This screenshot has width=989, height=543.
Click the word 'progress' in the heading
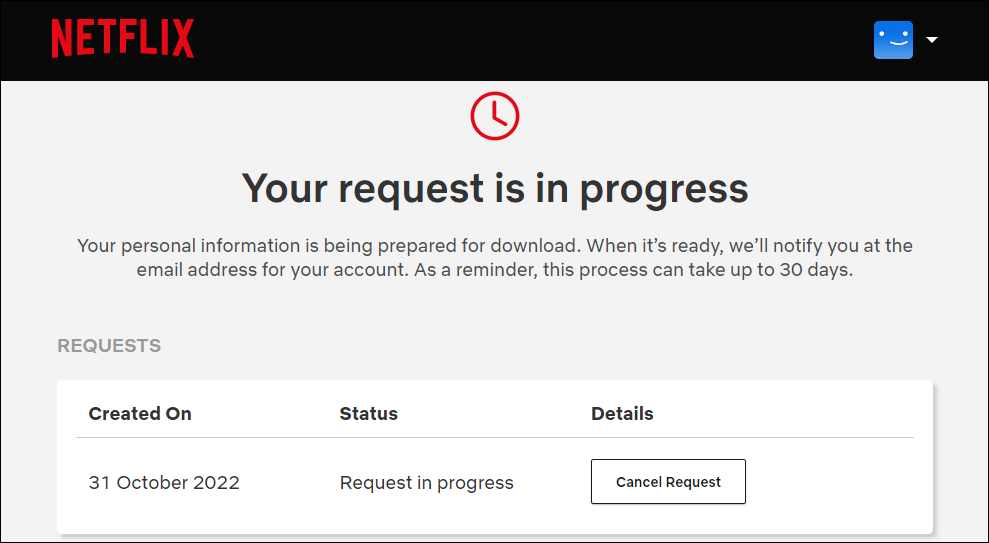click(664, 188)
